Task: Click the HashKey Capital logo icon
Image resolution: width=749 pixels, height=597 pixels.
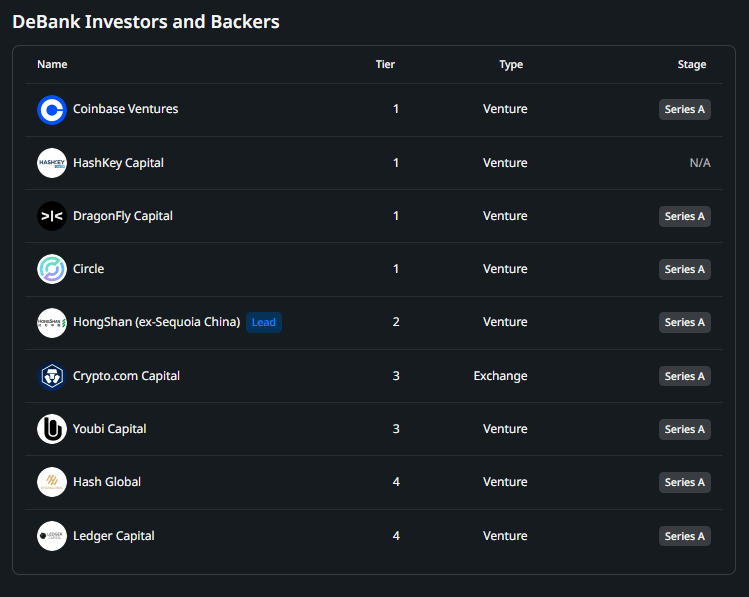Action: coord(52,163)
